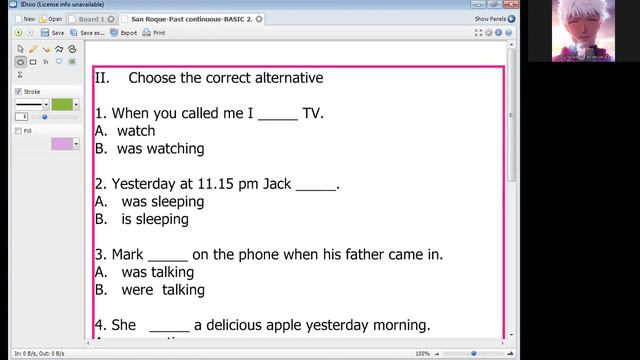
Task: Click answer 'B. was watching'
Action: [x=149, y=149]
